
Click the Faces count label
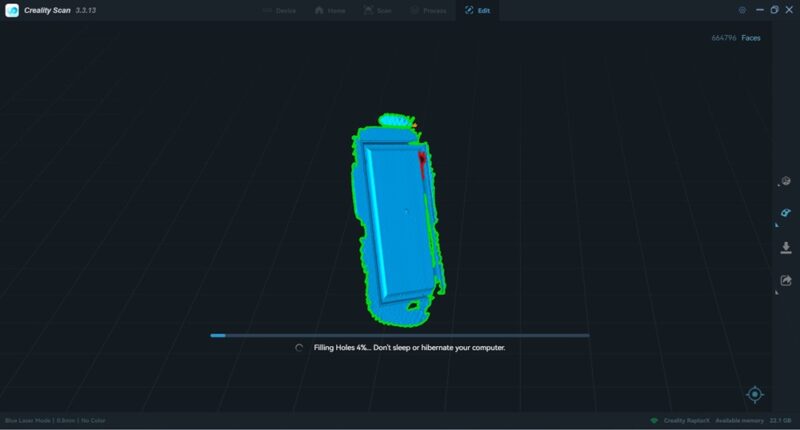point(750,38)
